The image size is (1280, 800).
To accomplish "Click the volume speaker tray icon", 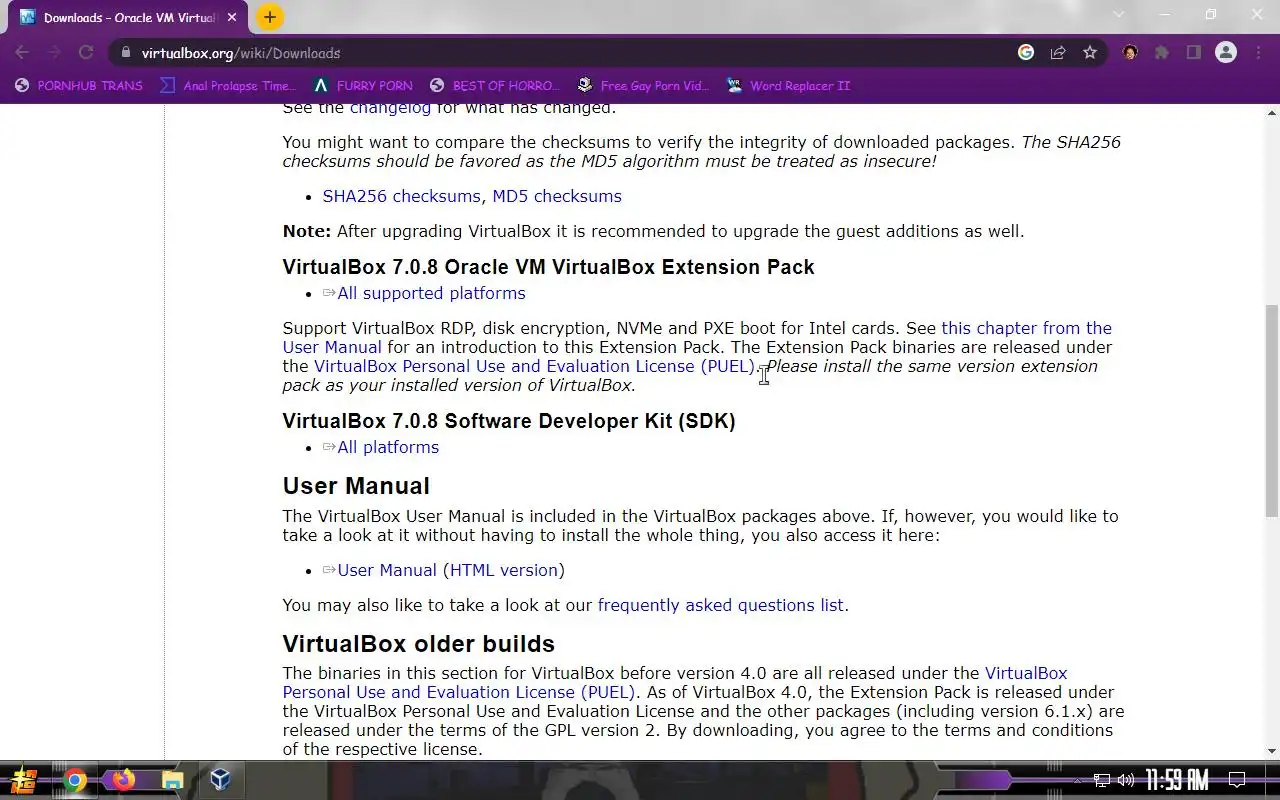I will 1126,780.
